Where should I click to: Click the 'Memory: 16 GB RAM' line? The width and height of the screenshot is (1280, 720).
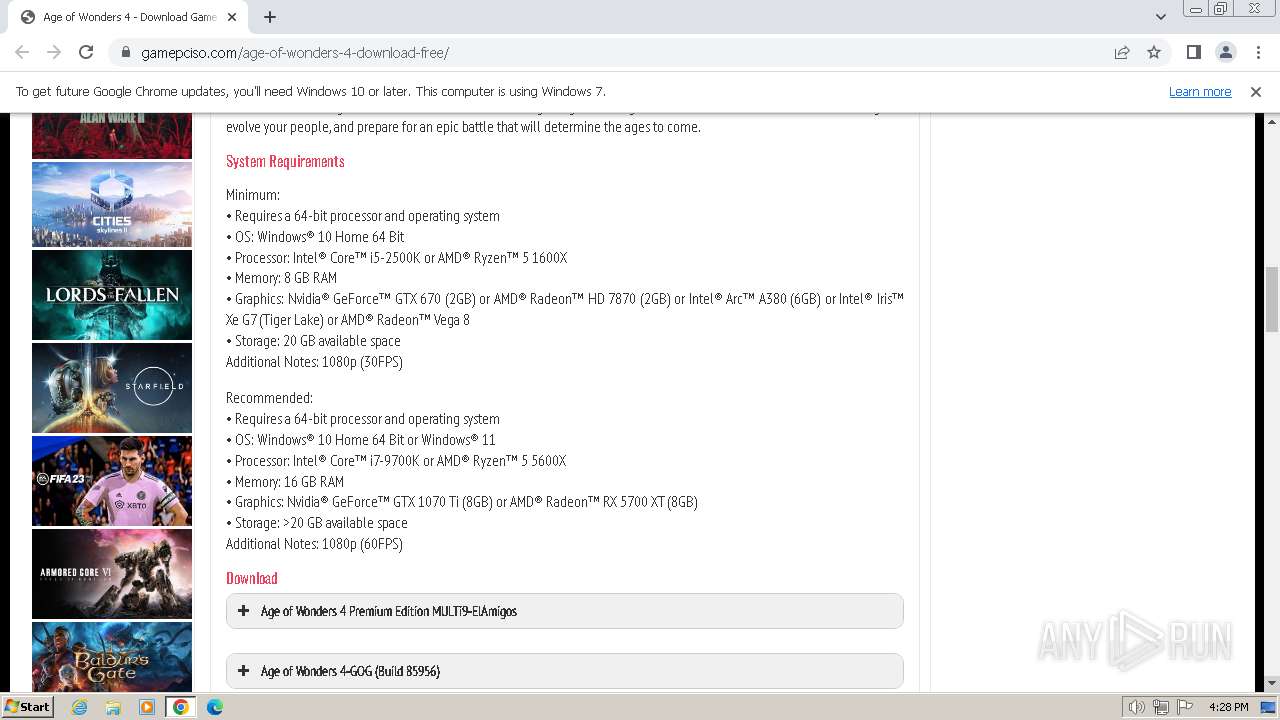tap(285, 481)
